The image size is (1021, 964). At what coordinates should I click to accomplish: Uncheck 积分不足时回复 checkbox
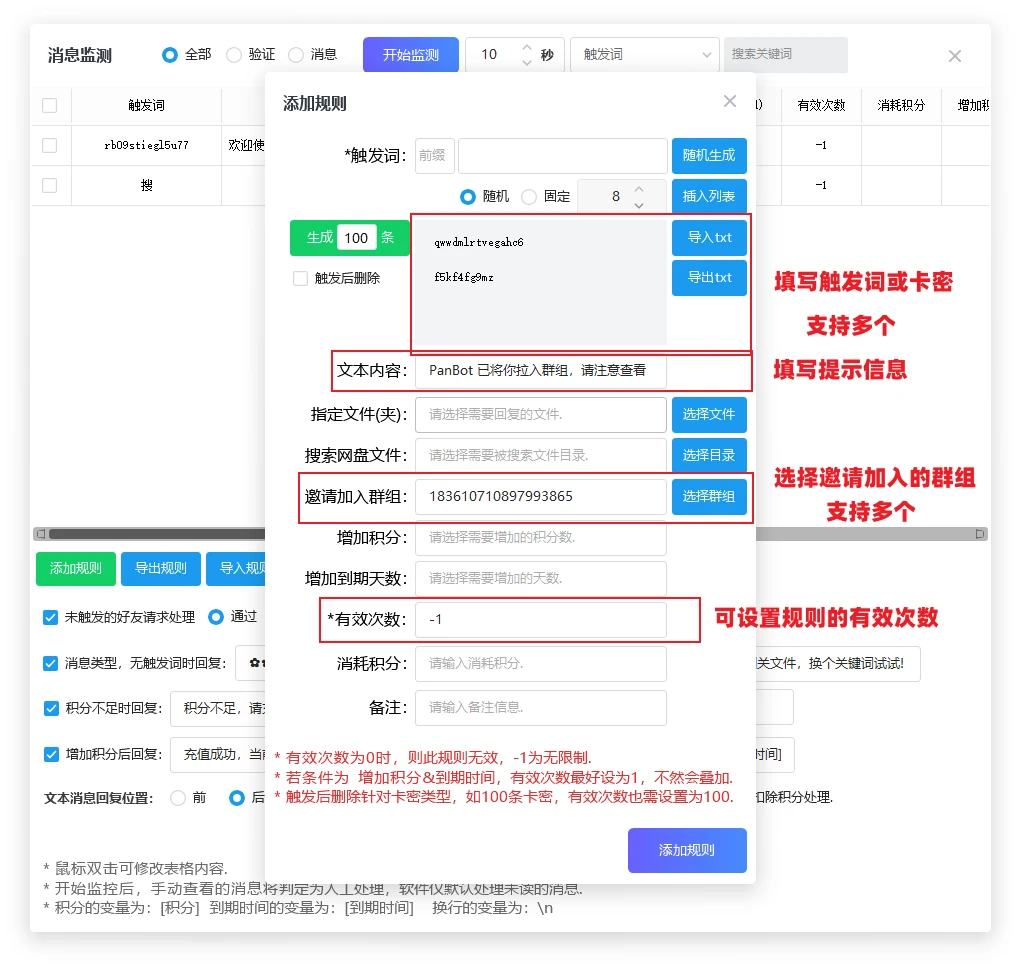(51, 708)
